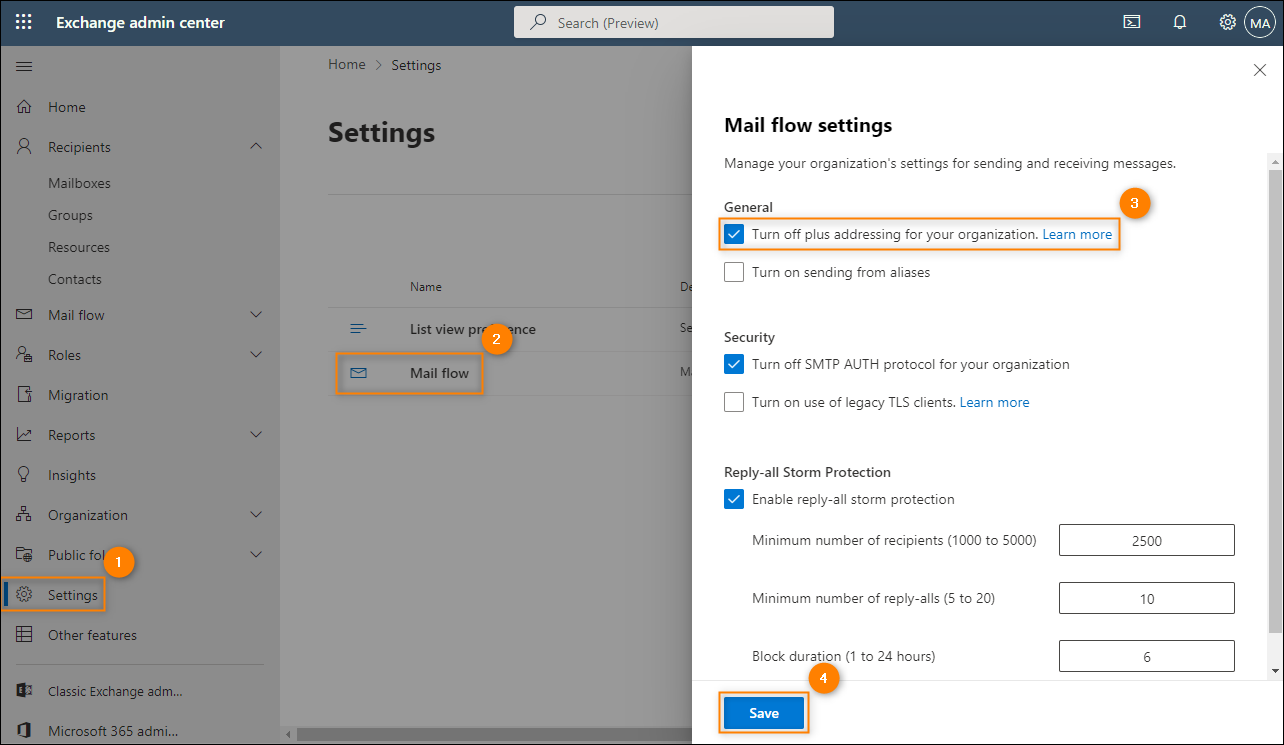Open the MA account avatar
1284x745 pixels.
(x=1260, y=22)
